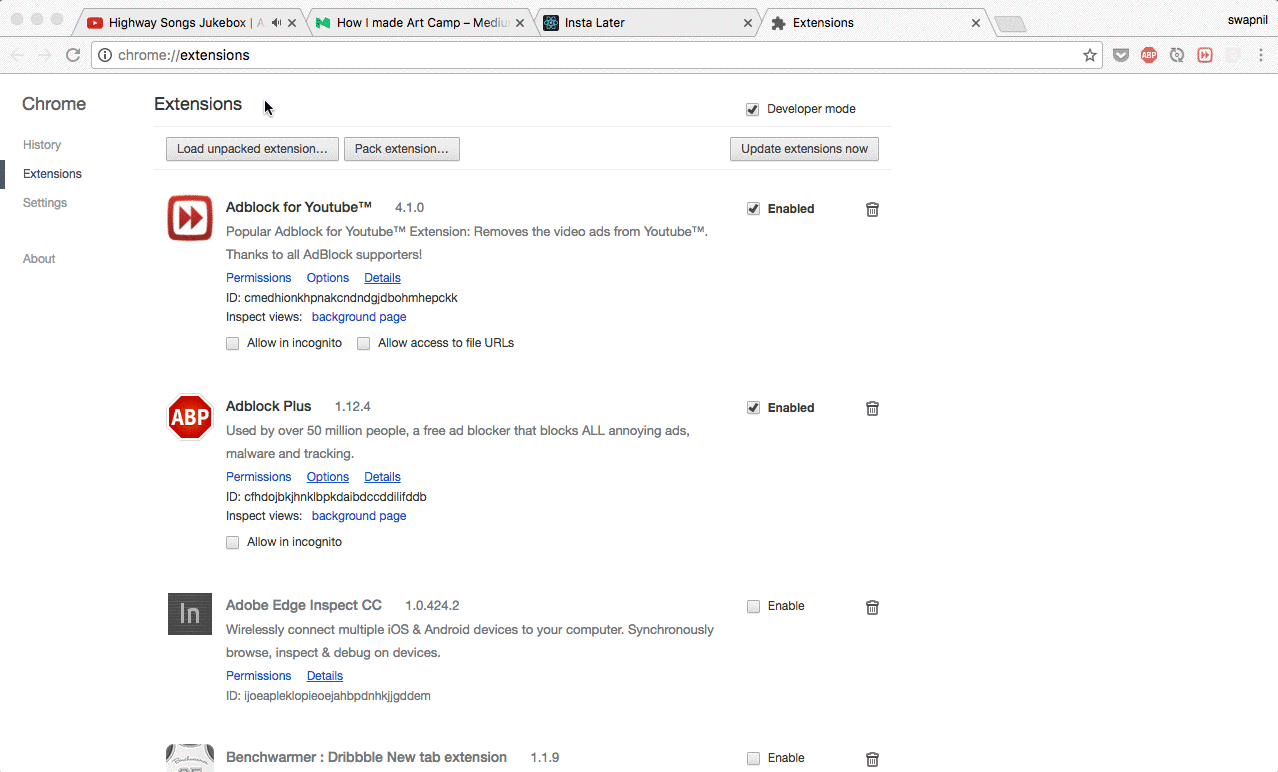Toggle the Developer mode checkbox
1278x772 pixels.
[752, 109]
